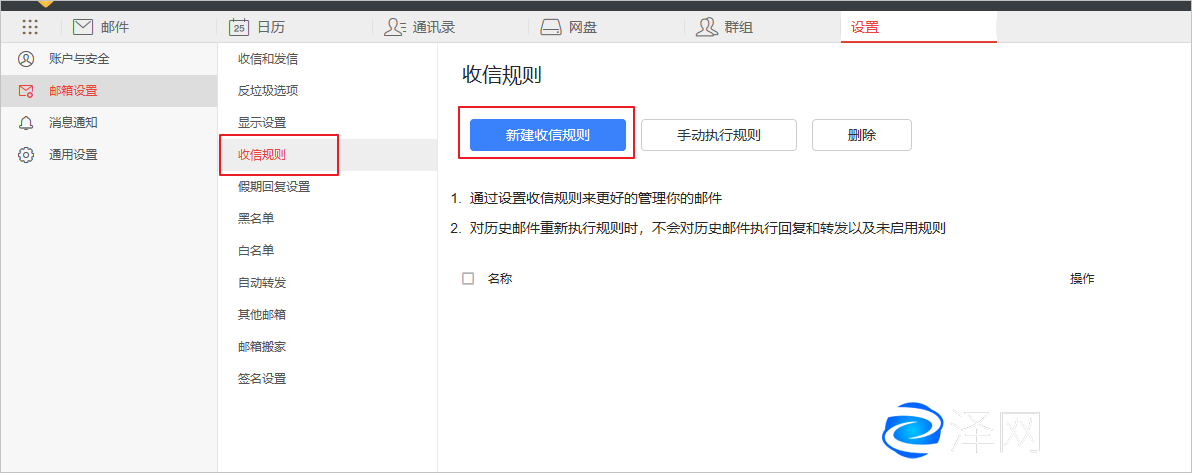
Task: Click the 通用设置 gear icon
Action: (26, 155)
